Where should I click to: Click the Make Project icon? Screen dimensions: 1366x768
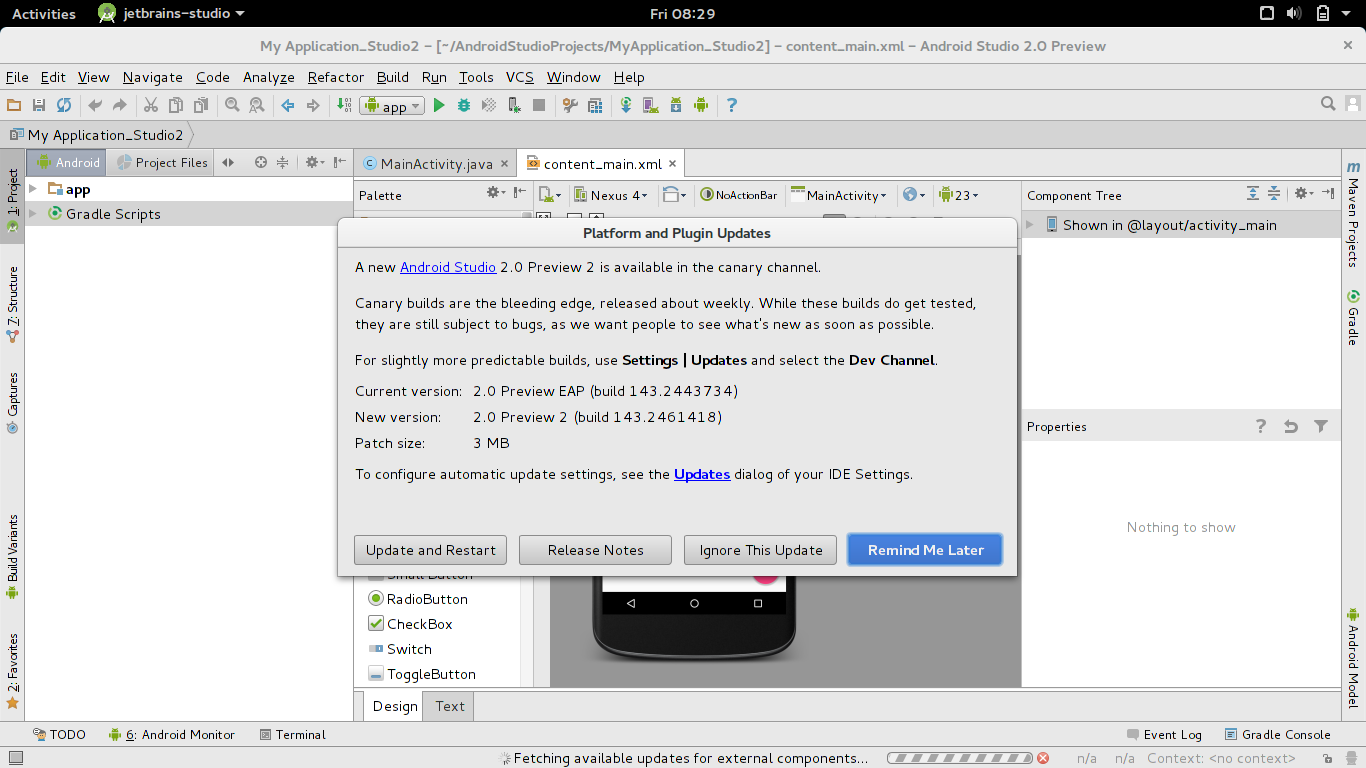pos(344,105)
